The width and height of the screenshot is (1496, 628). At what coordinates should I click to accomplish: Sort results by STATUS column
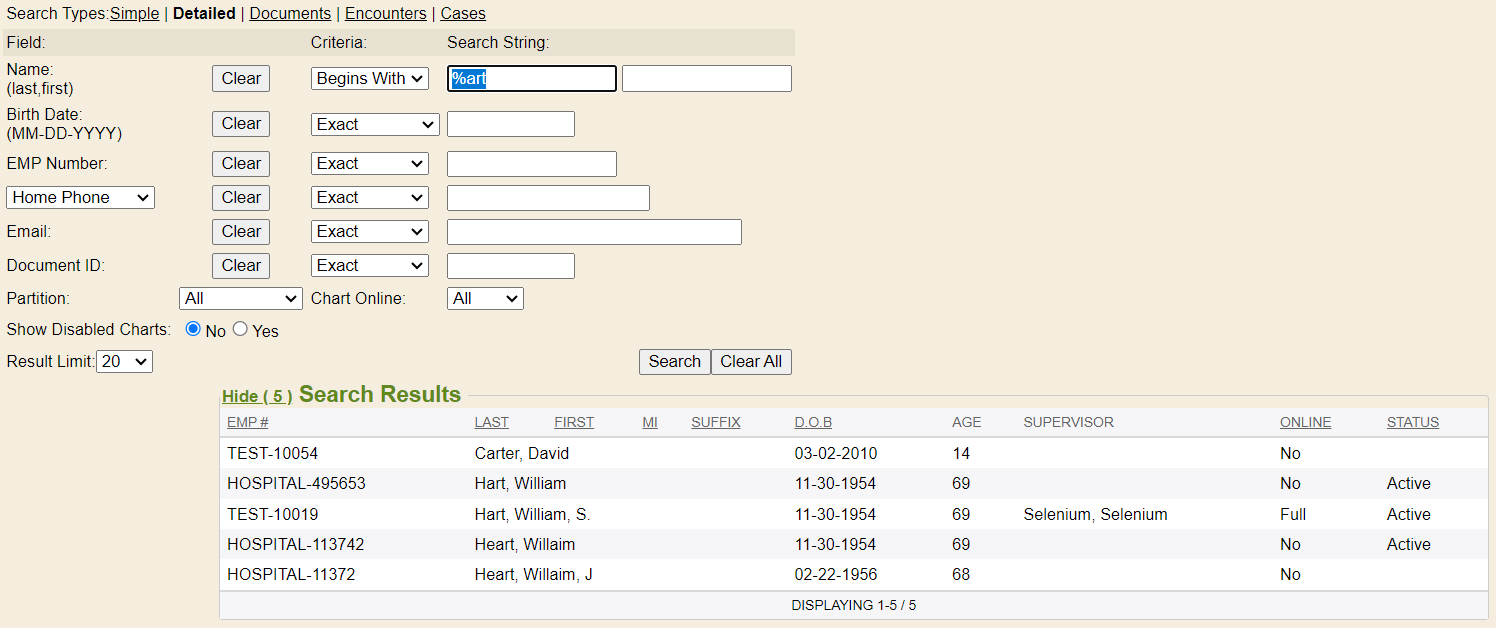1412,422
